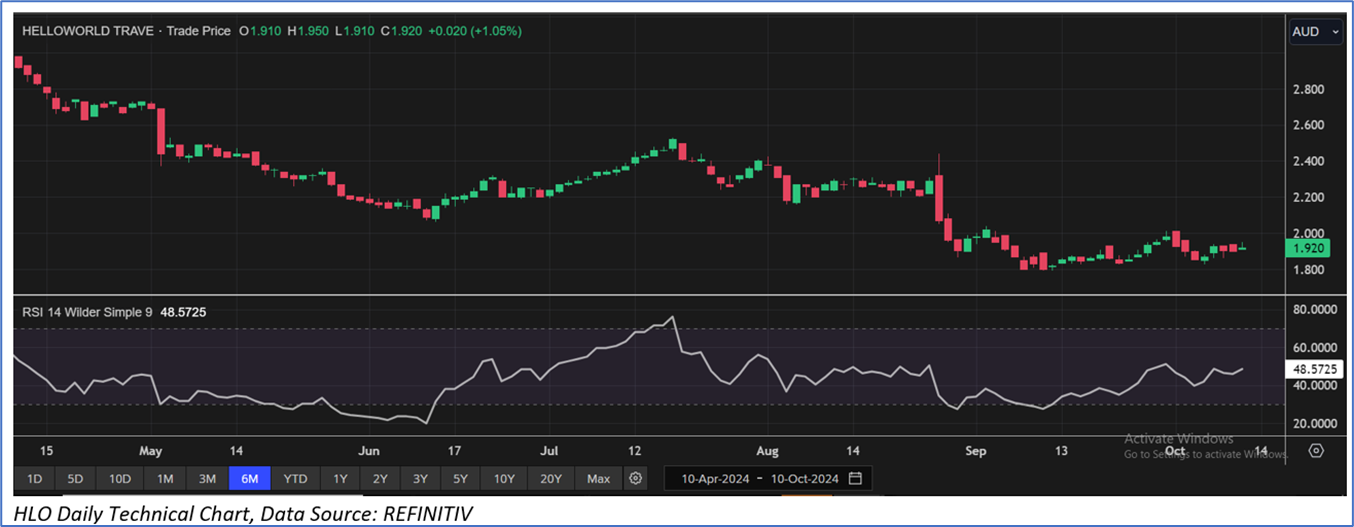Click the settings gear next to Max

(x=635, y=479)
